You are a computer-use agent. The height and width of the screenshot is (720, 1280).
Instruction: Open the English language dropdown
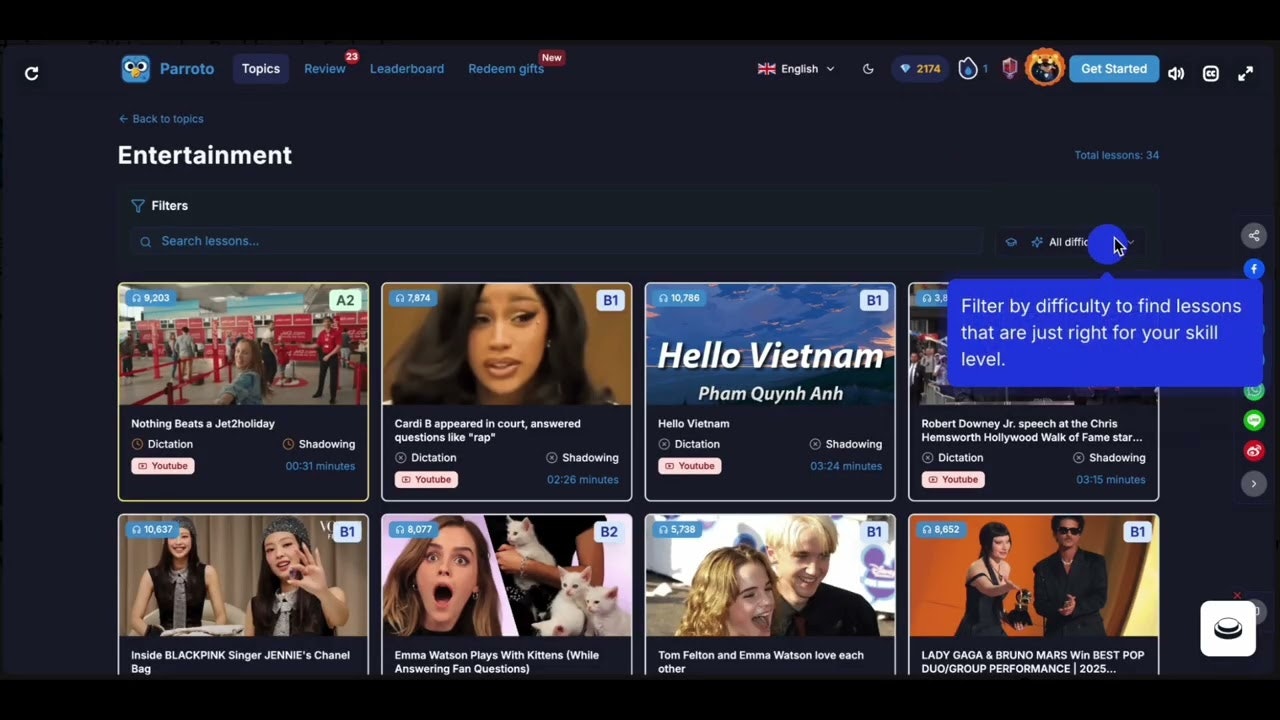pos(797,69)
